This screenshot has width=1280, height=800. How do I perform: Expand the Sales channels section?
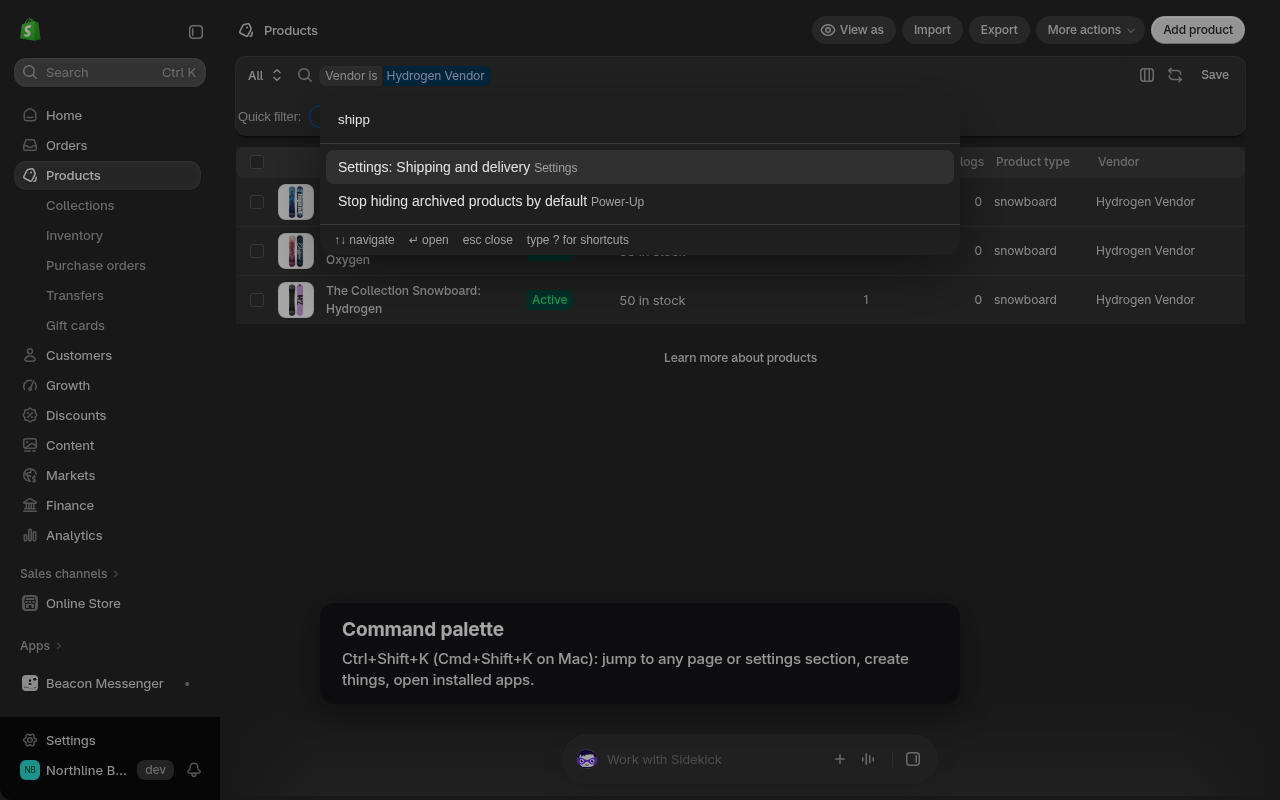point(69,573)
